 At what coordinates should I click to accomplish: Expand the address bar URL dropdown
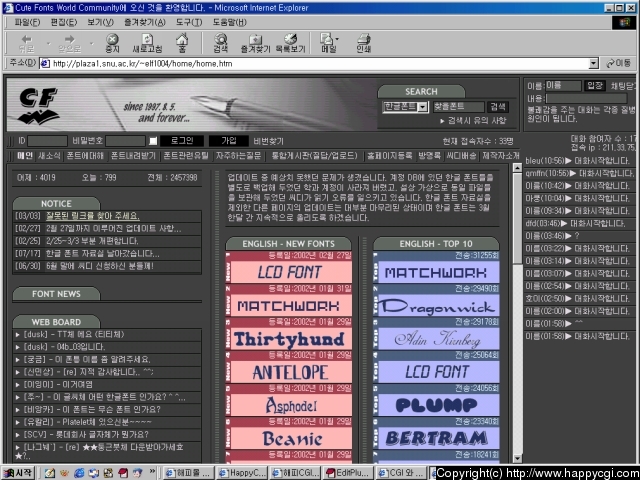(594, 63)
